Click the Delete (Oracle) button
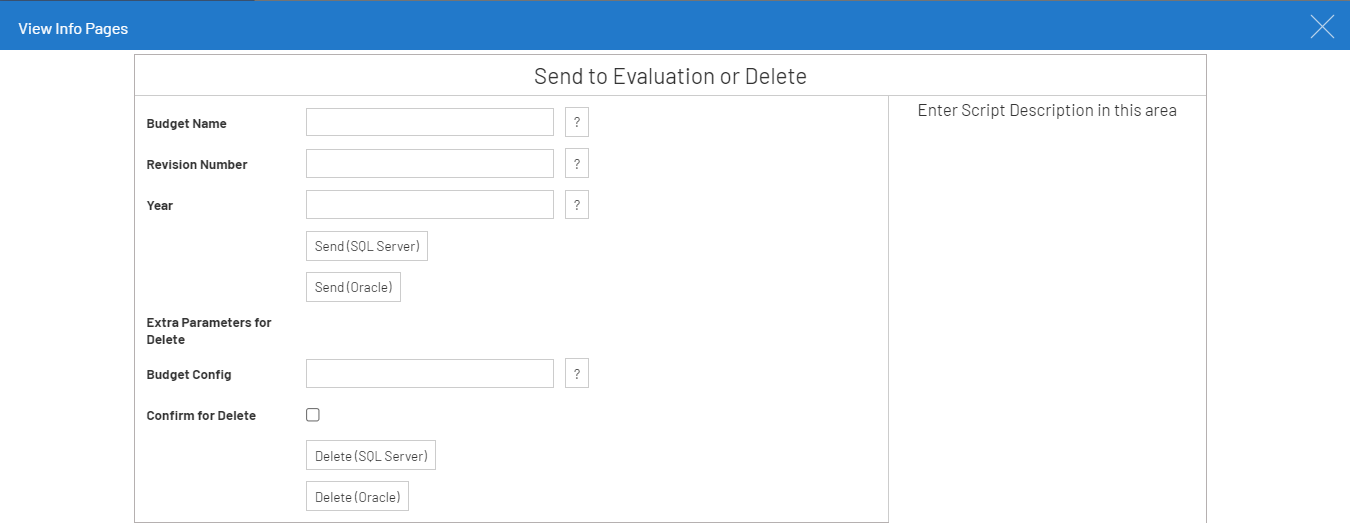Viewport: 1350px width, 528px height. (x=357, y=497)
